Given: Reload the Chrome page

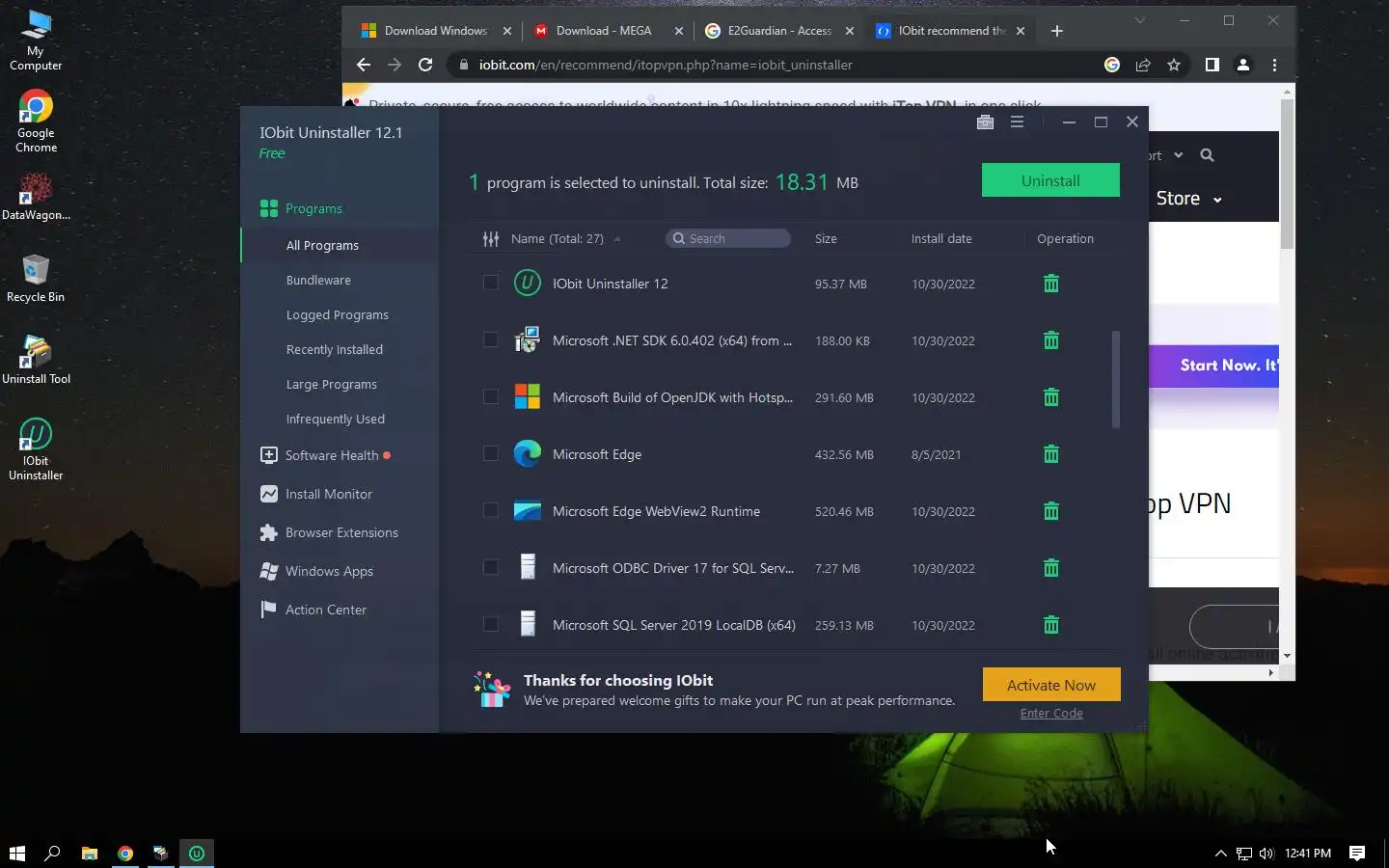Looking at the screenshot, I should (x=424, y=65).
